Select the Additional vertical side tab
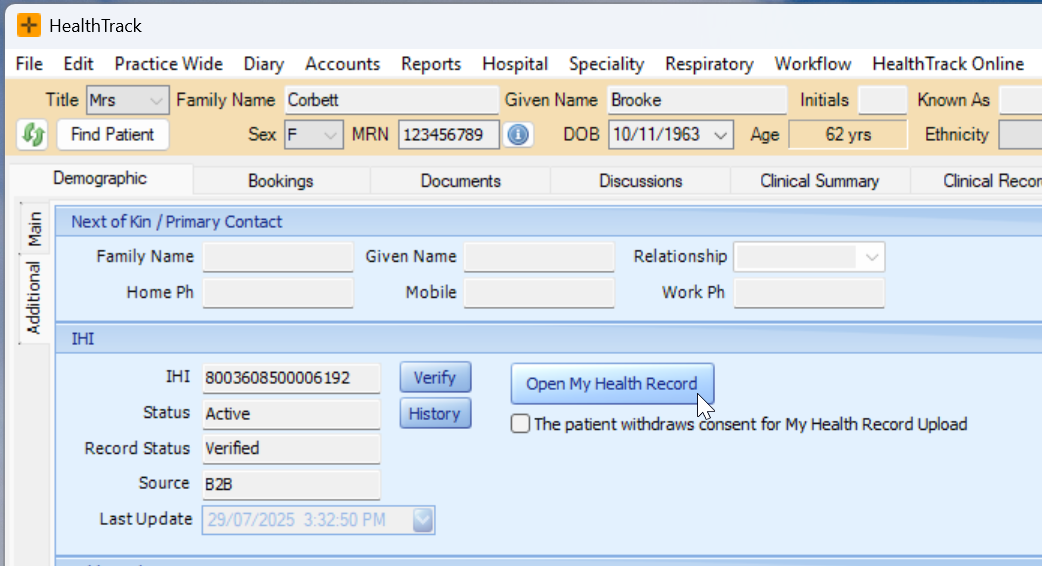The image size is (1042, 566). [33, 298]
